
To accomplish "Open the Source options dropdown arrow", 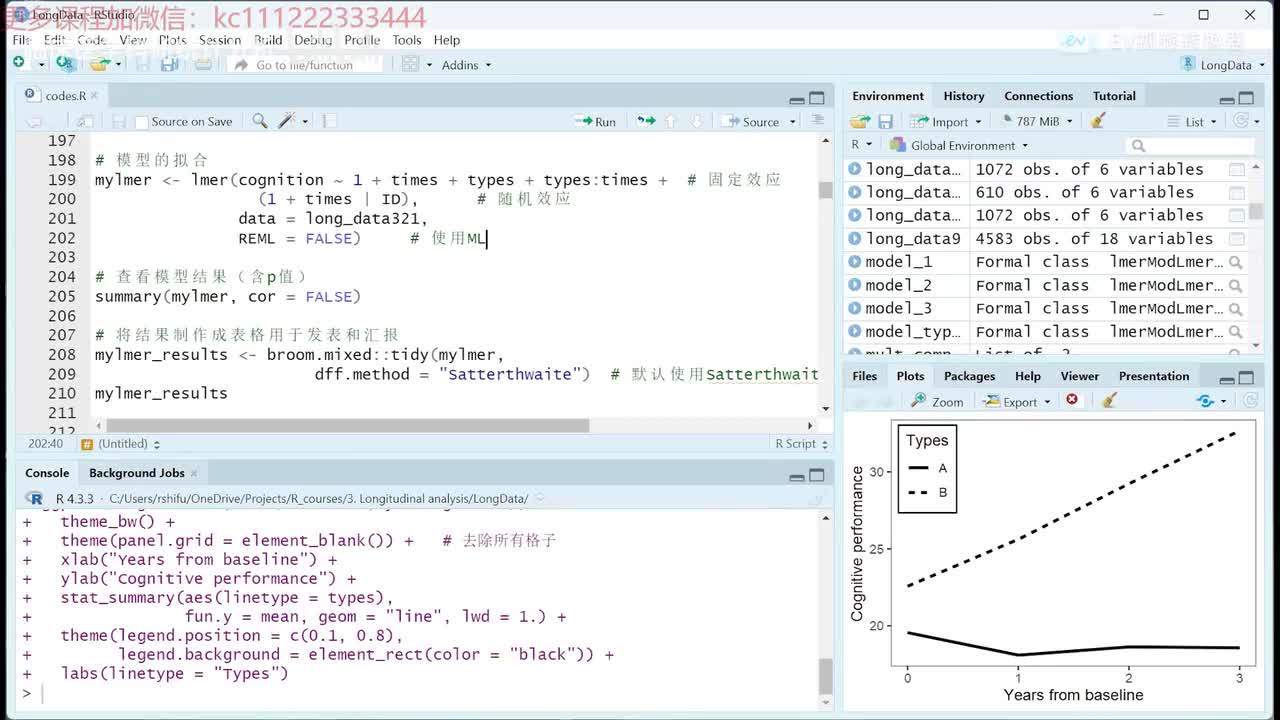I will pos(793,122).
